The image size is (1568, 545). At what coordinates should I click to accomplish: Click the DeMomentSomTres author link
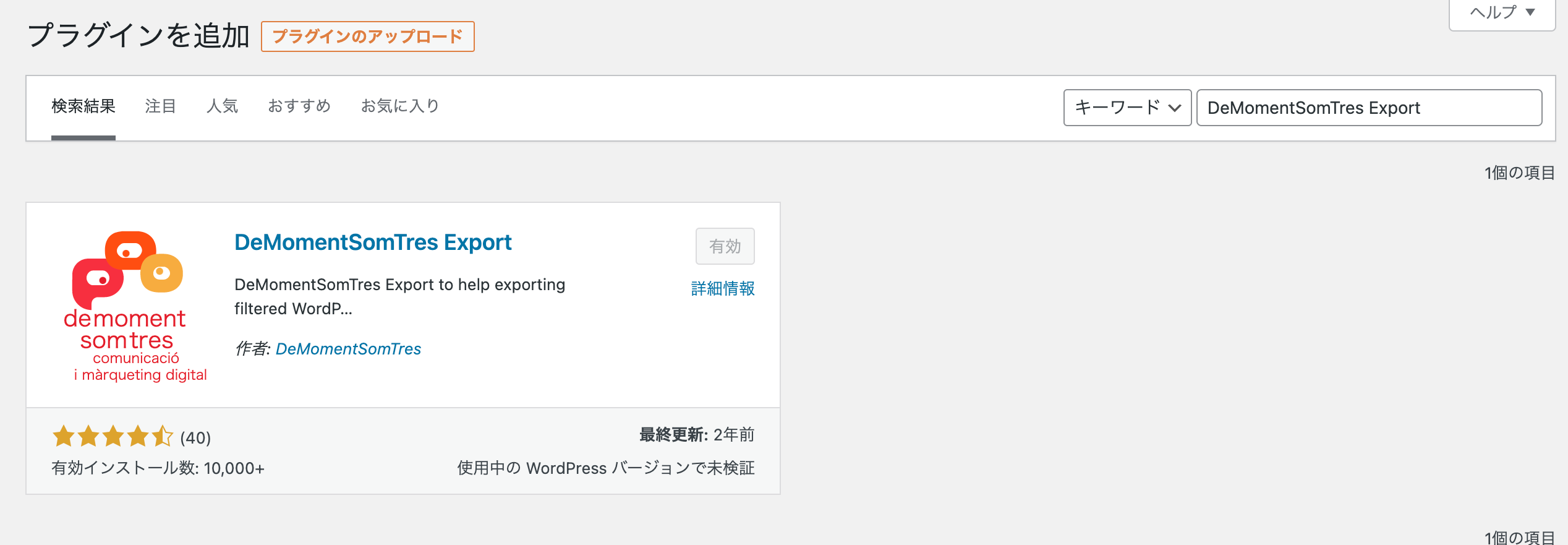coord(348,349)
